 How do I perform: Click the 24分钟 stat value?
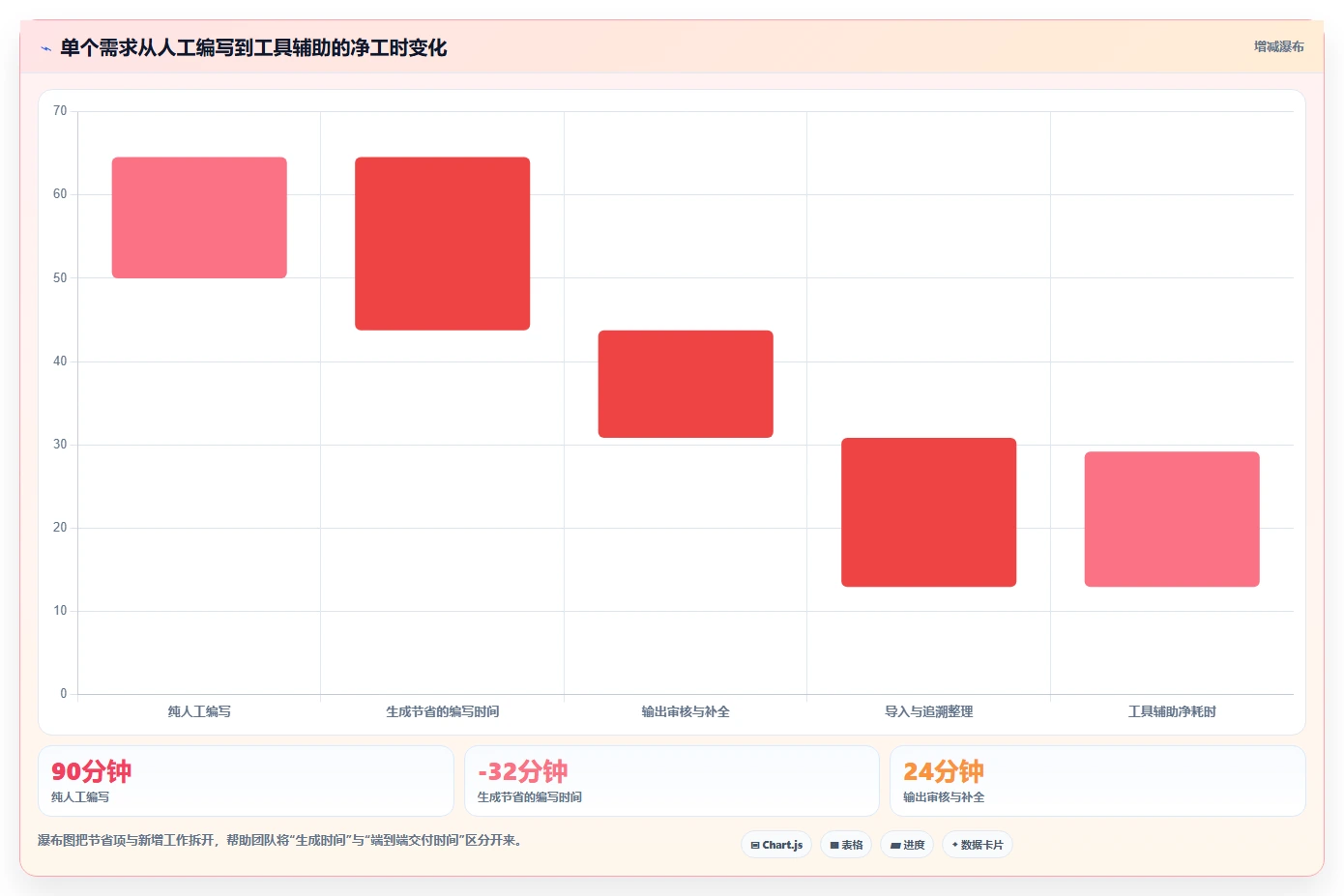tap(944, 771)
